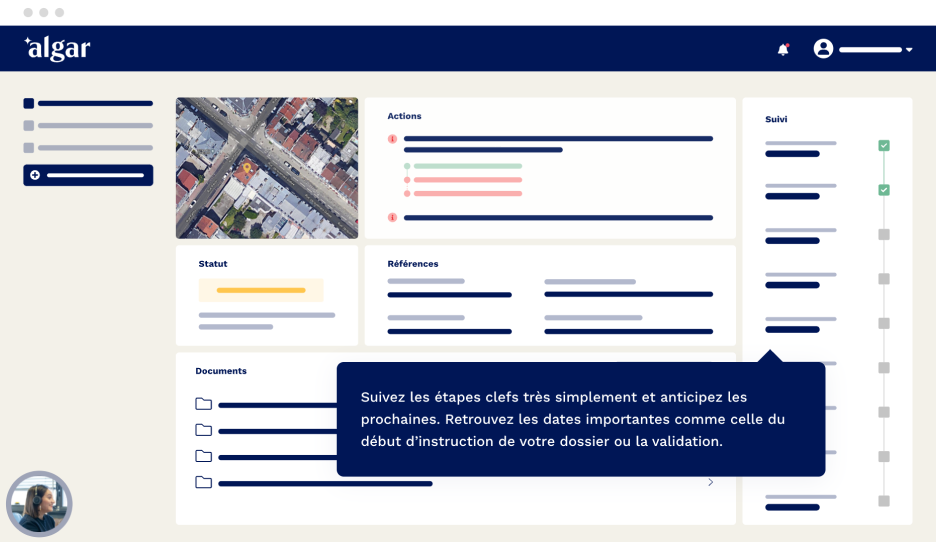The width and height of the screenshot is (936, 542).
Task: Expand the user account dropdown arrow
Action: point(909,50)
